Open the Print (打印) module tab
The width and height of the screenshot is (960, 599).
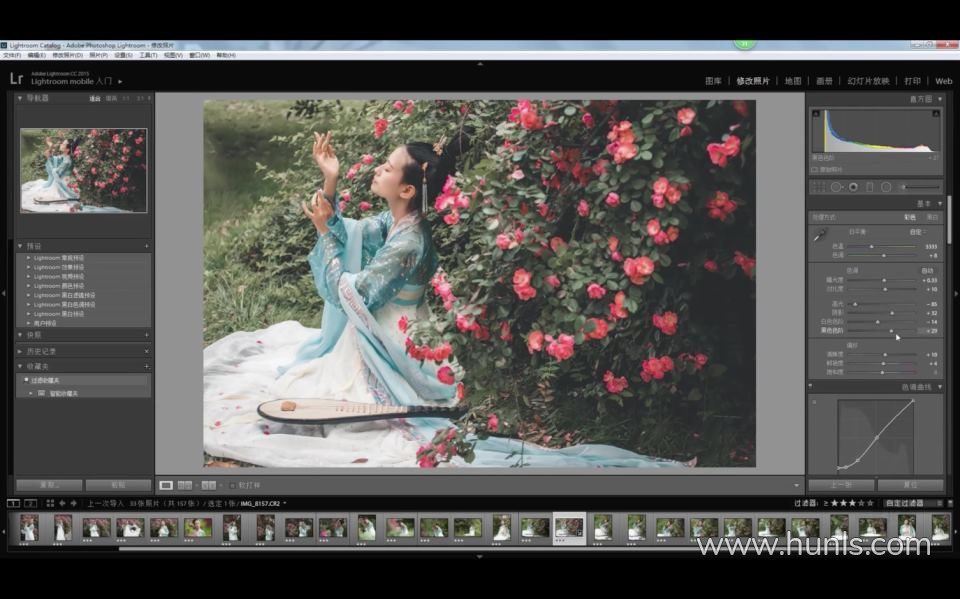[912, 81]
